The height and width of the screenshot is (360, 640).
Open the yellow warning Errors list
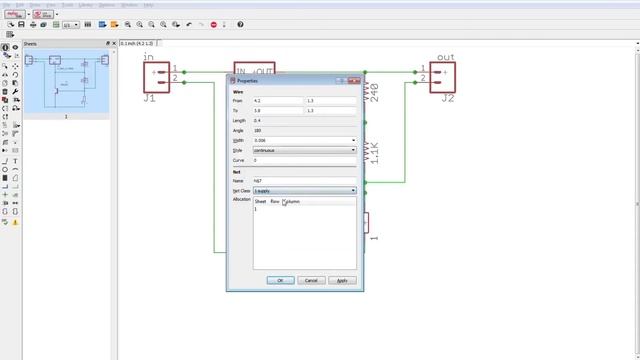point(15,222)
